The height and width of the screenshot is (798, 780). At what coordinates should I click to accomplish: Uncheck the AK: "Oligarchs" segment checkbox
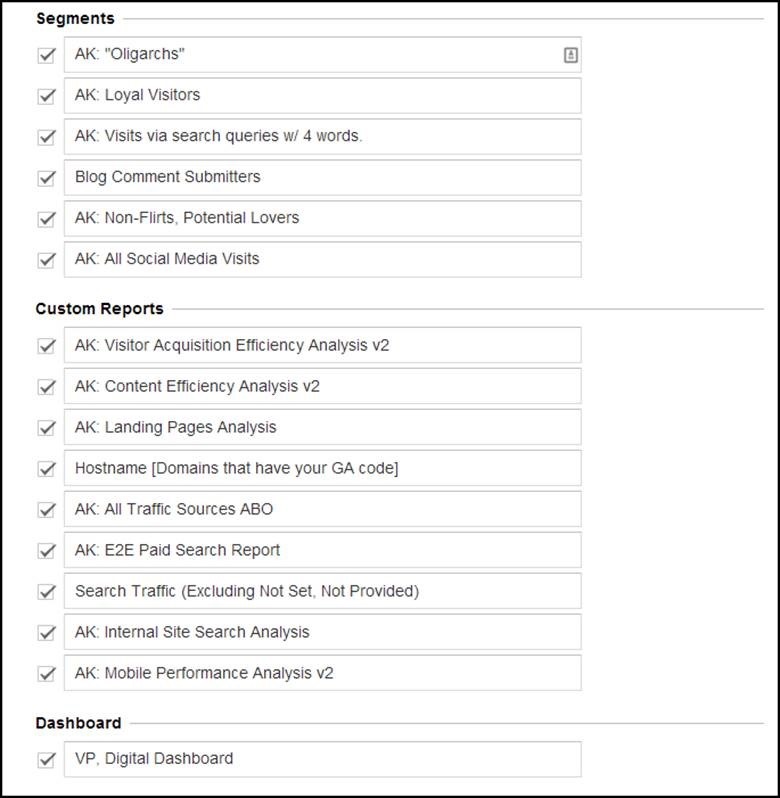point(46,56)
